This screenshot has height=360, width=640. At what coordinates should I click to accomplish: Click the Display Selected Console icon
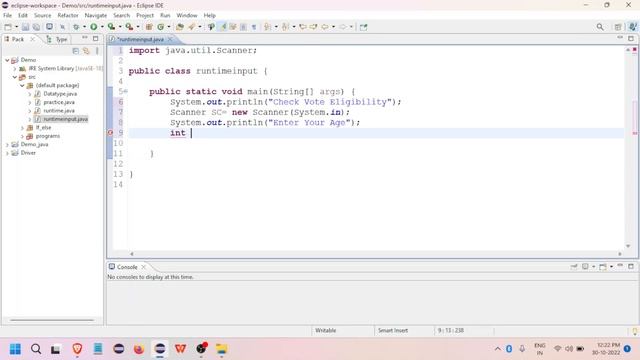[585, 267]
